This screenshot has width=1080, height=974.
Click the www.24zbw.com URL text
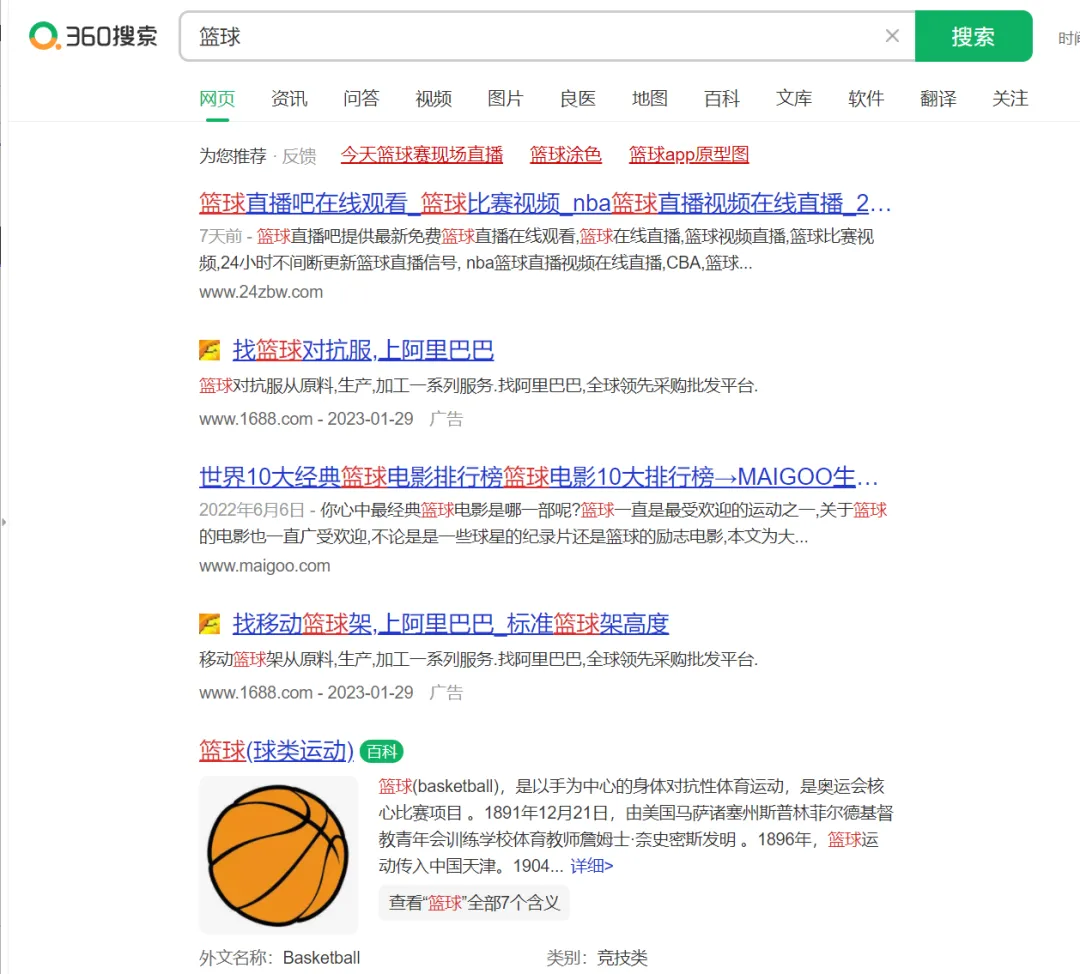261,292
